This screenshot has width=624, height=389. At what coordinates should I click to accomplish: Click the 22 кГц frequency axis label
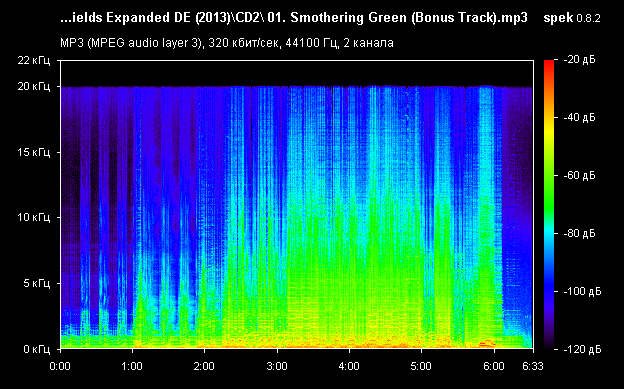(33, 60)
